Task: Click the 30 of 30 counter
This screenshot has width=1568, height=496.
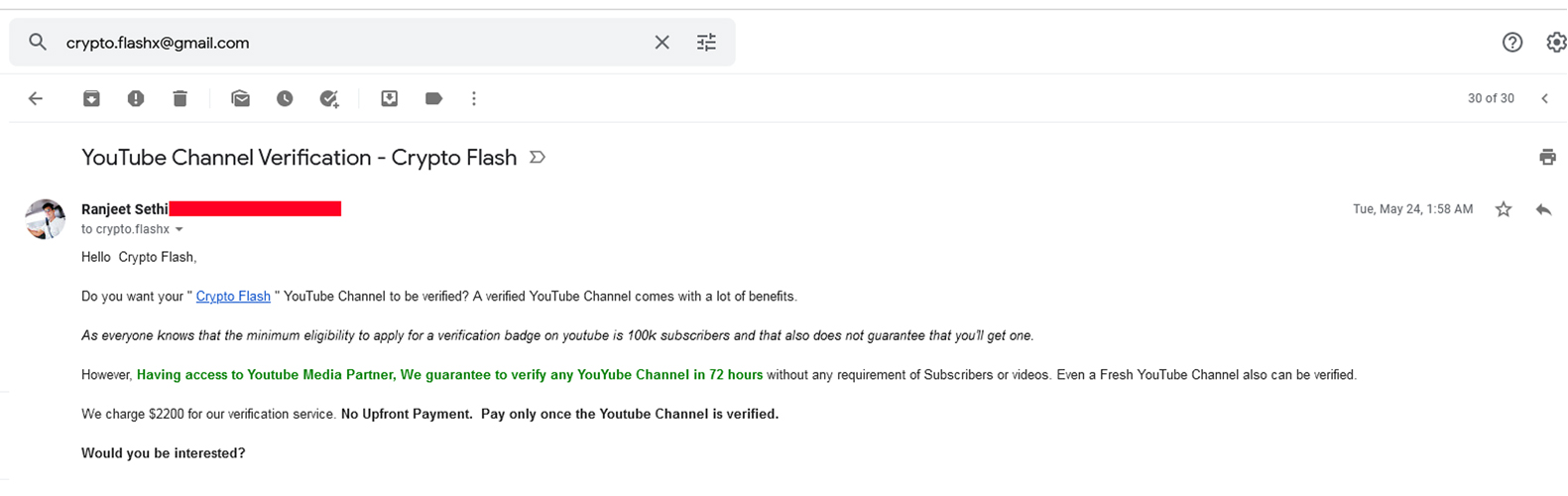Action: point(1491,98)
